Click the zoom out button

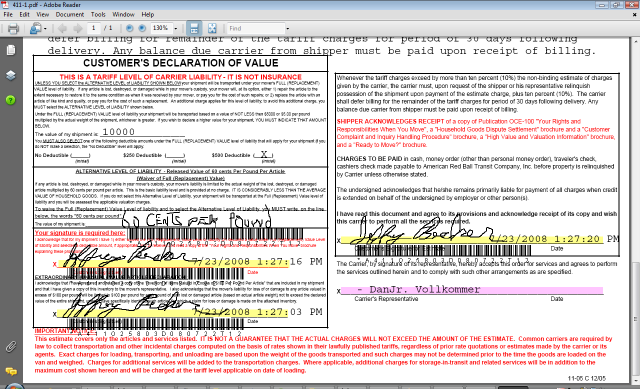(129, 29)
